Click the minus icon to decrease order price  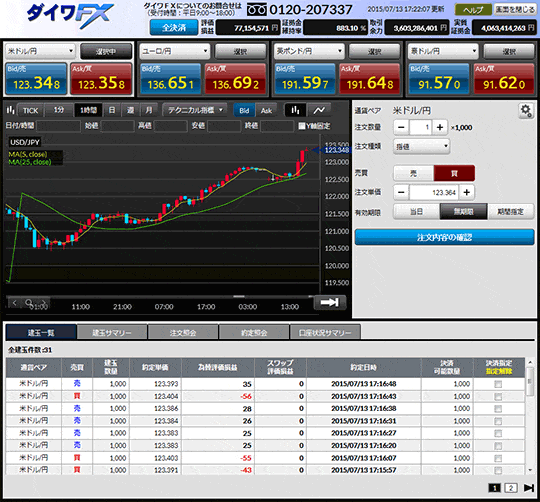click(x=401, y=192)
